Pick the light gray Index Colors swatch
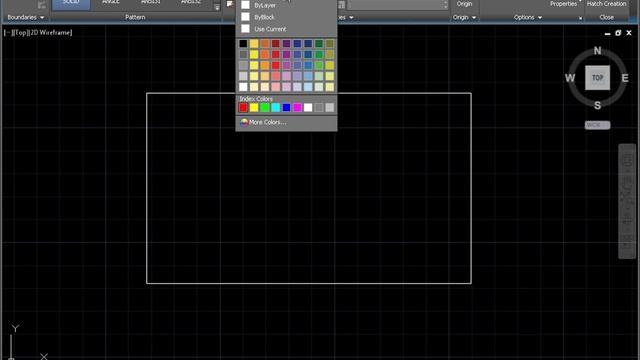Screen dimensions: 640x360 (x=330, y=107)
